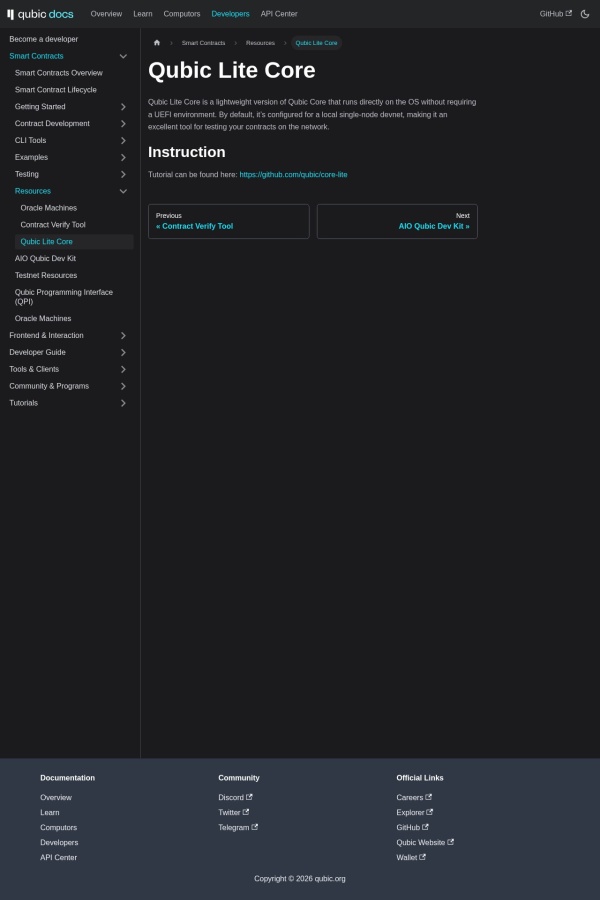The width and height of the screenshot is (600, 900).
Task: Go to Previous: Contract Verify Tool
Action: click(229, 222)
